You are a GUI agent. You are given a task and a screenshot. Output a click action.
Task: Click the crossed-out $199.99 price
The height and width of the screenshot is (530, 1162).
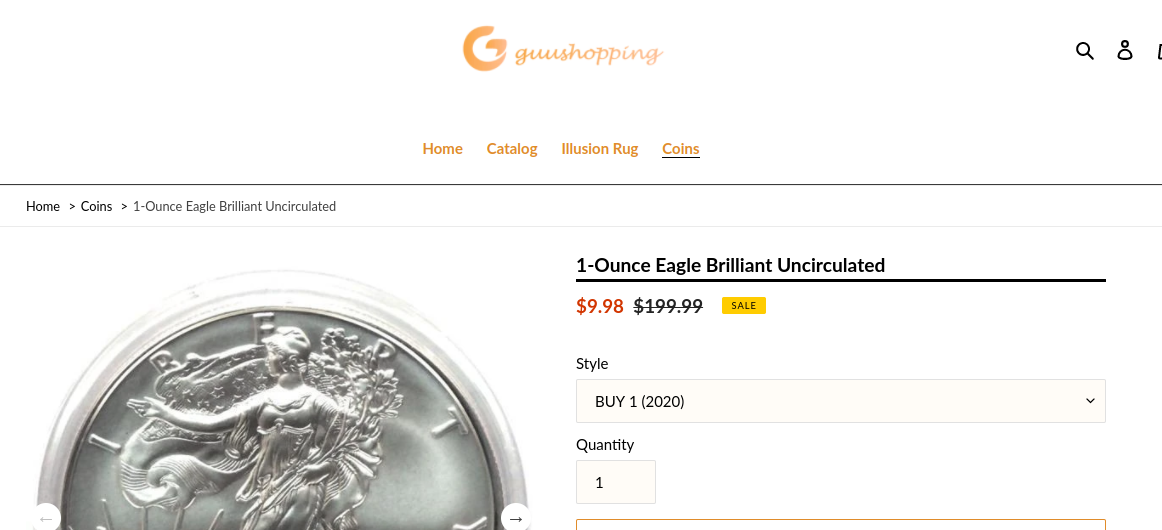(x=668, y=306)
